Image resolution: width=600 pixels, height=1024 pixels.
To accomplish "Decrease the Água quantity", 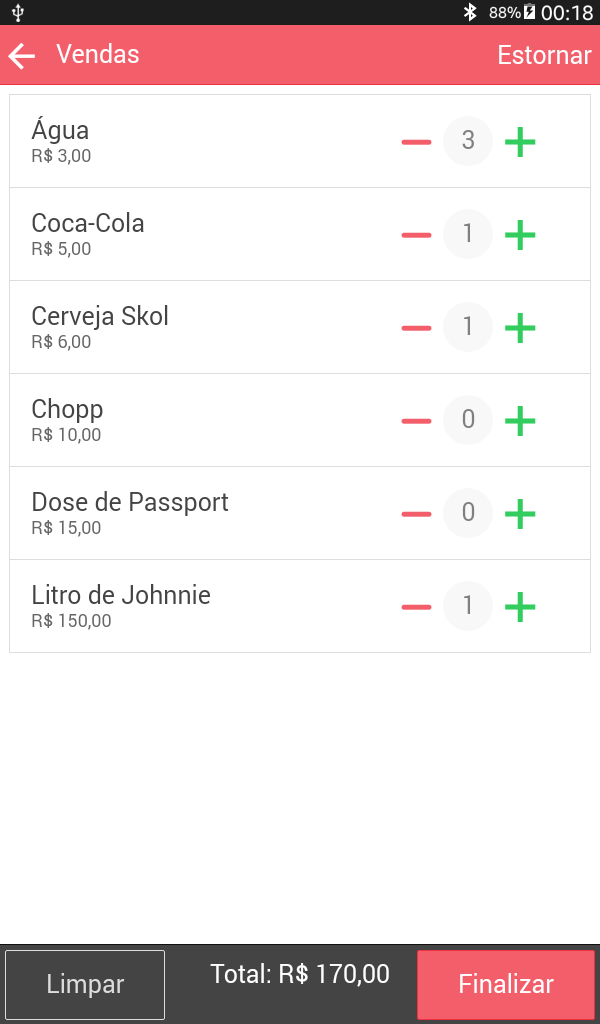I will [416, 142].
